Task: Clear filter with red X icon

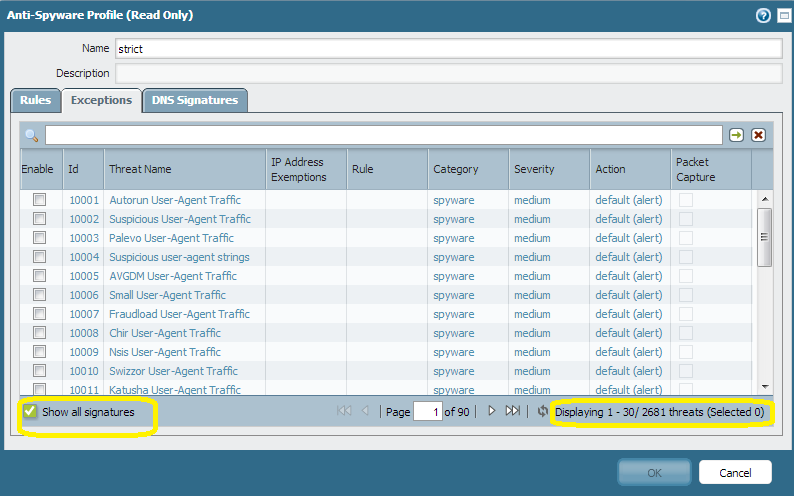Action: [x=758, y=135]
